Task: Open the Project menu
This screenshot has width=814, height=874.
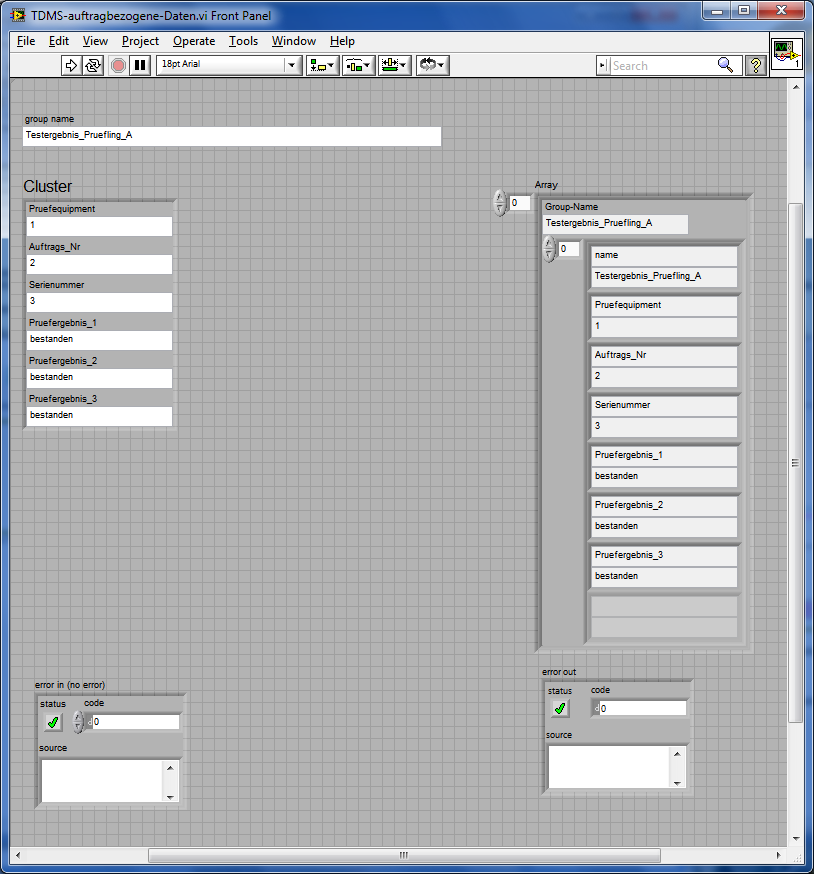Action: click(x=140, y=41)
